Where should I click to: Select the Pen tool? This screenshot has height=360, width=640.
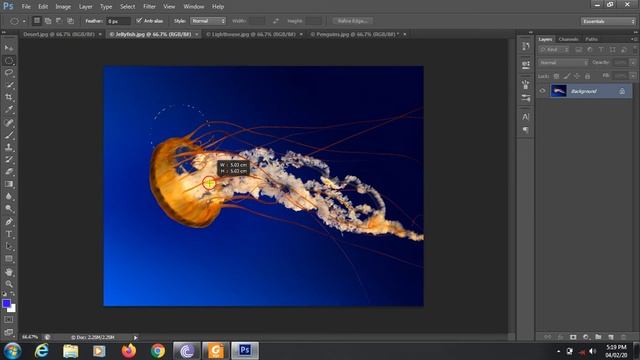[x=9, y=222]
